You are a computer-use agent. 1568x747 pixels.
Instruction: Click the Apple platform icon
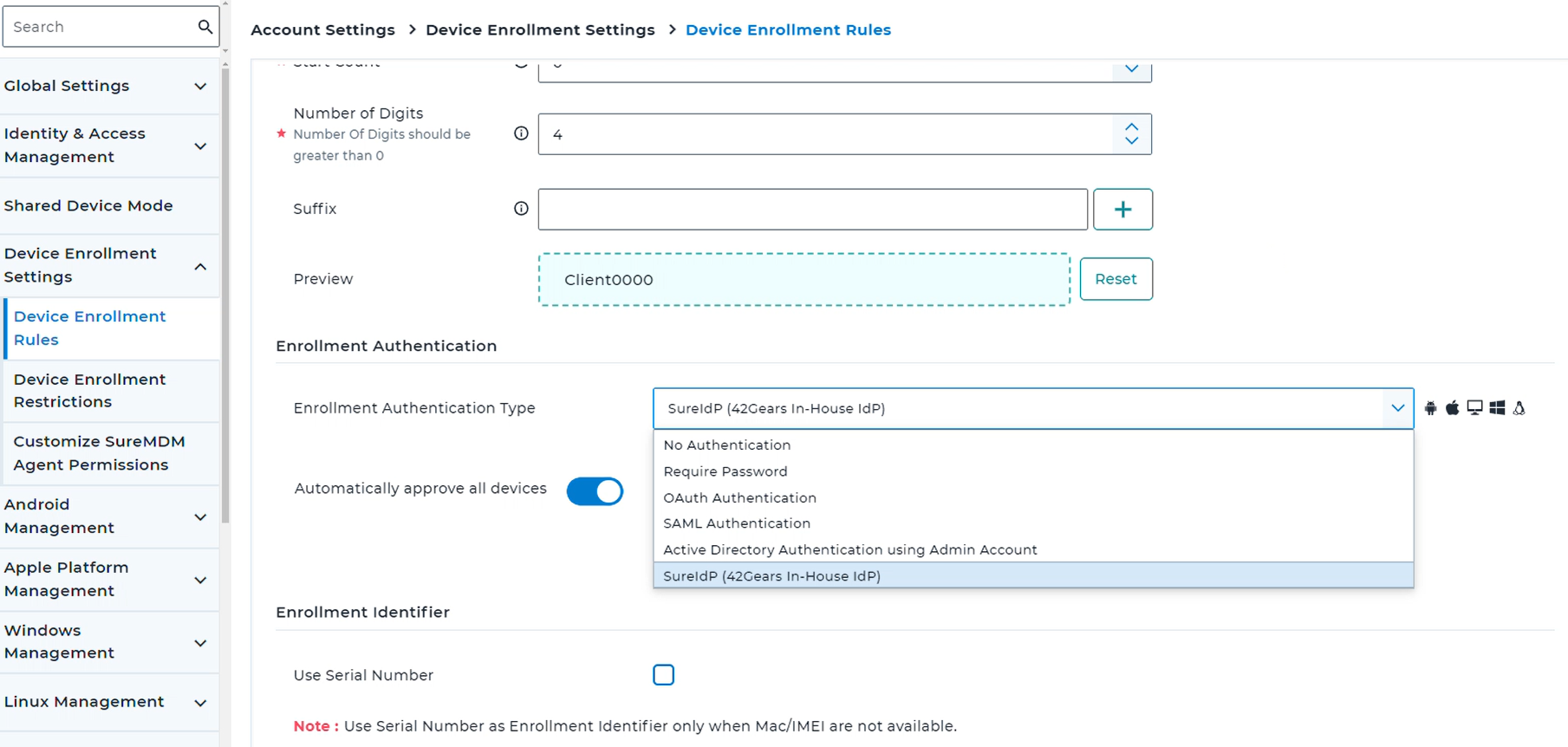pos(1452,408)
